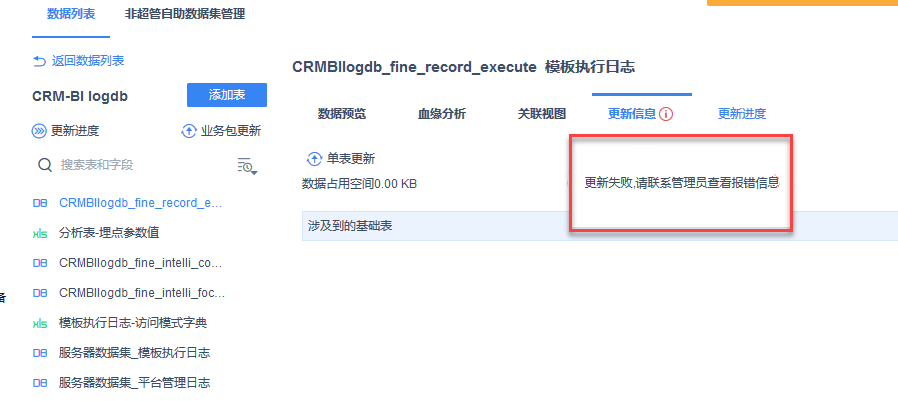Click the 业务包更新 upload arrow icon
The height and width of the screenshot is (401, 898).
[x=188, y=131]
